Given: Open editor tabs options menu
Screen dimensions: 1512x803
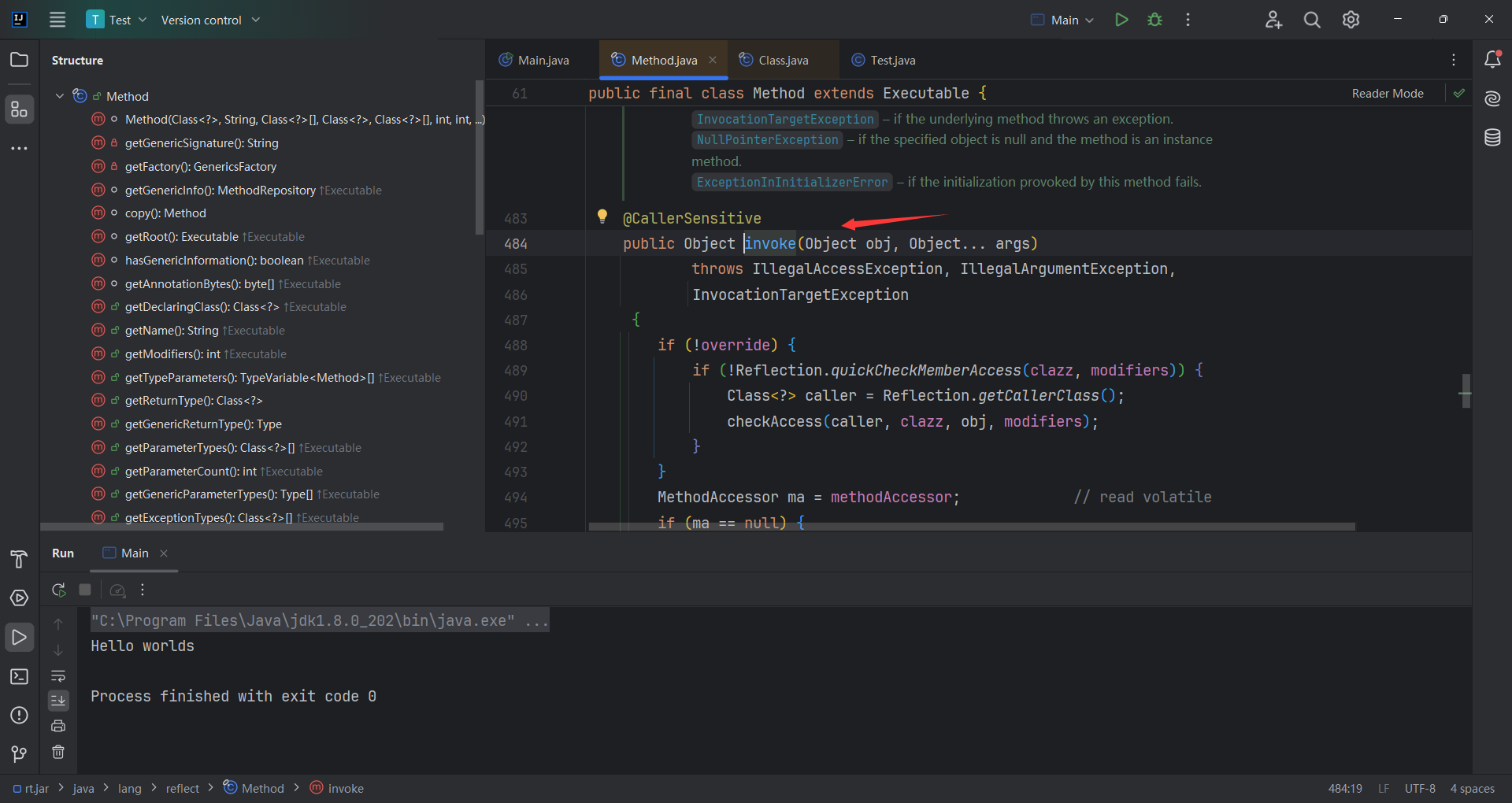Looking at the screenshot, I should point(1454,60).
